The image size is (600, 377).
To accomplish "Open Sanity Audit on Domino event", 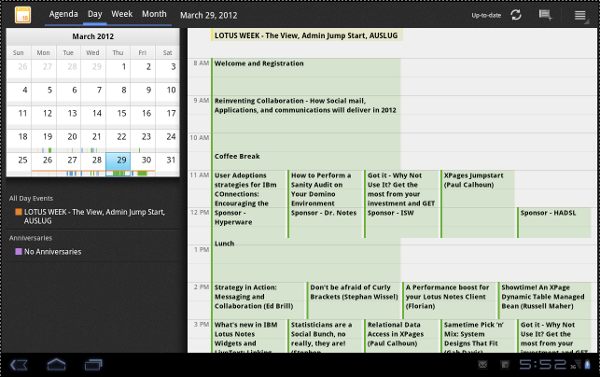I will (x=325, y=189).
